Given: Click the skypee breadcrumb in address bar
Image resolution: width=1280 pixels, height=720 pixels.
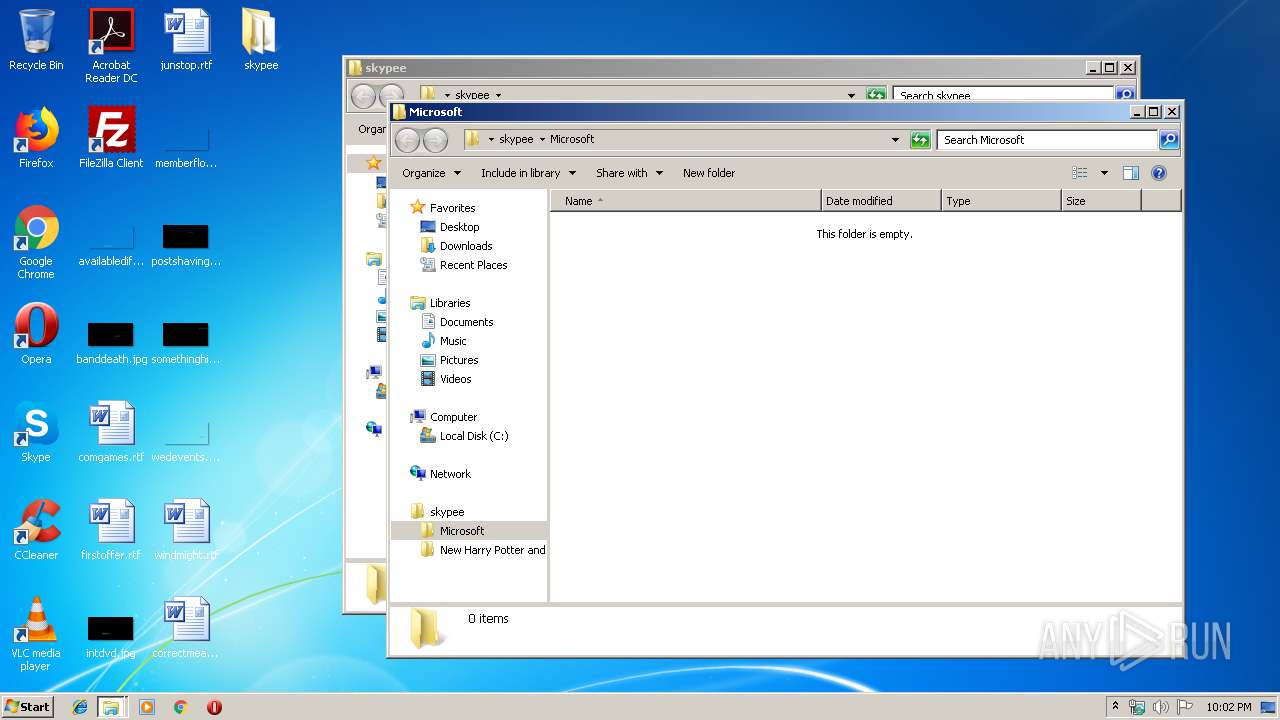Looking at the screenshot, I should (x=516, y=139).
